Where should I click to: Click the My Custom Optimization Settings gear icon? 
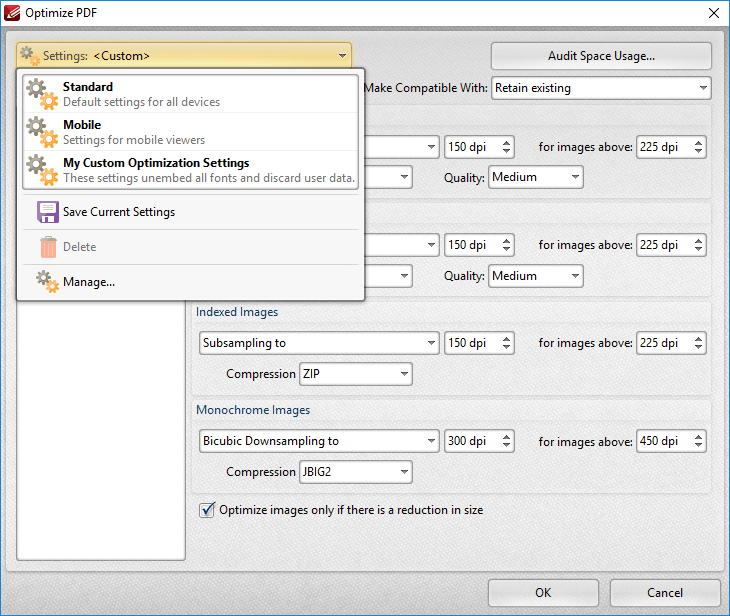point(42,170)
